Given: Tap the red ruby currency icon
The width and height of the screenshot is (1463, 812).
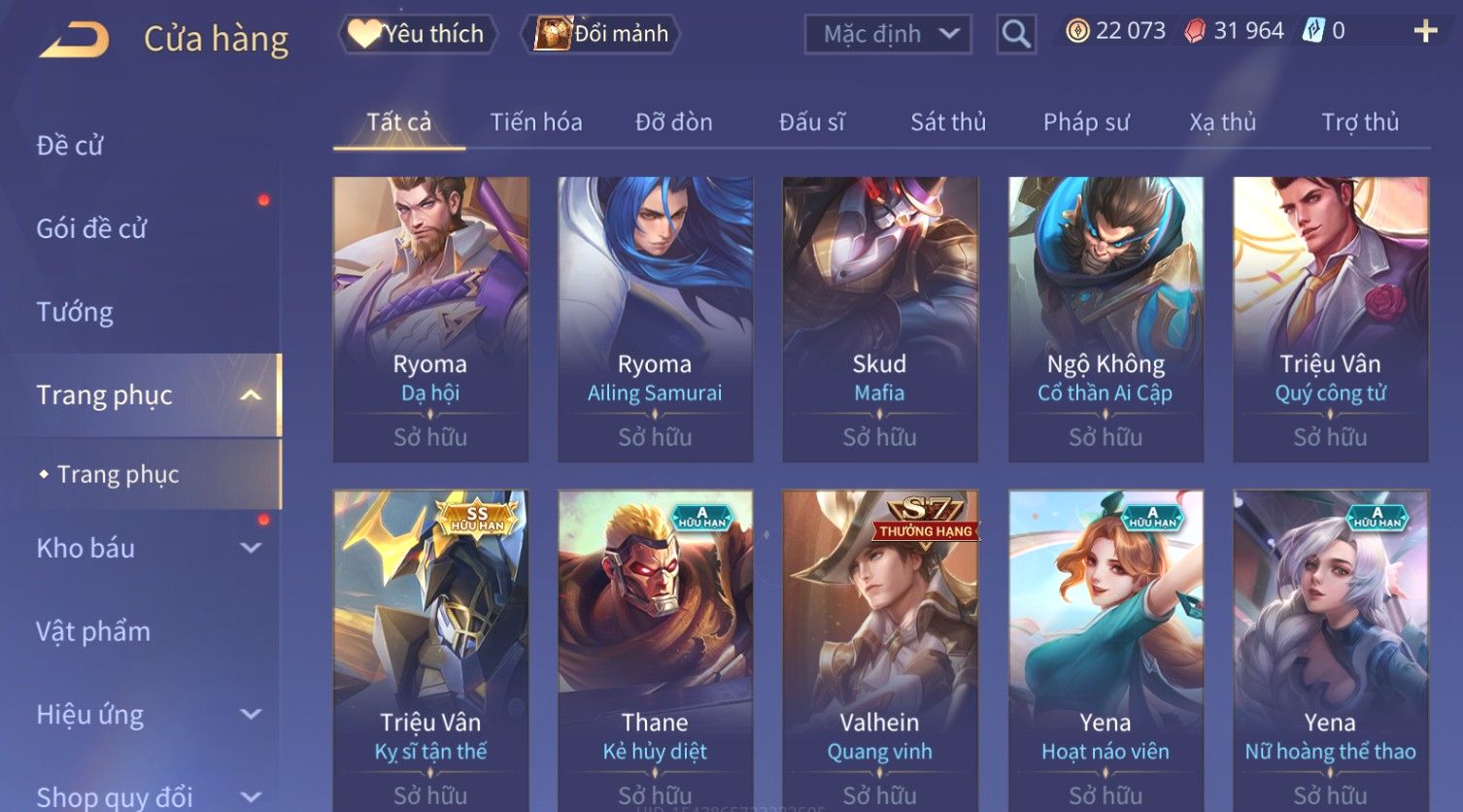Looking at the screenshot, I should 1195,31.
